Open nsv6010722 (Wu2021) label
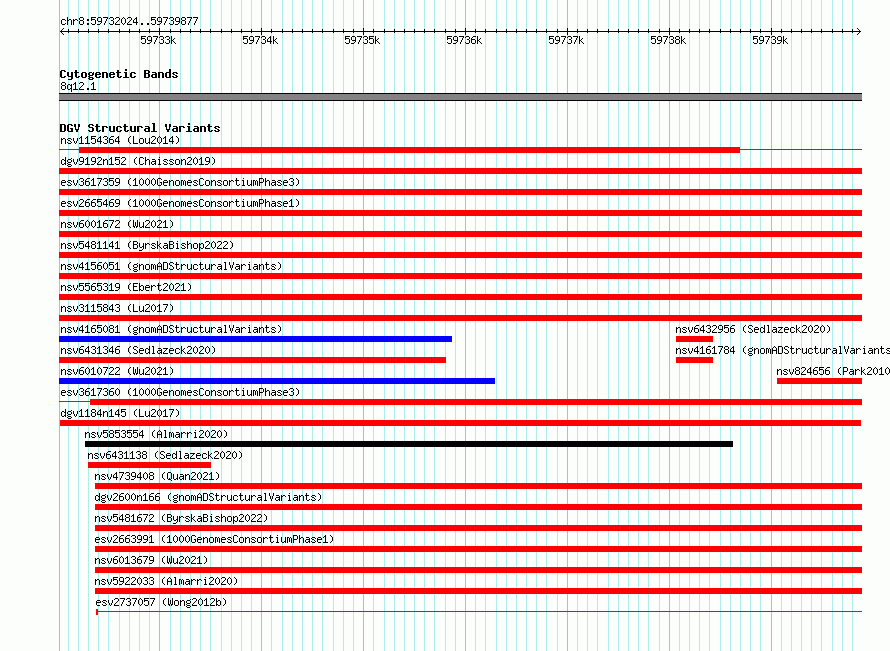The image size is (890, 651). coord(117,371)
